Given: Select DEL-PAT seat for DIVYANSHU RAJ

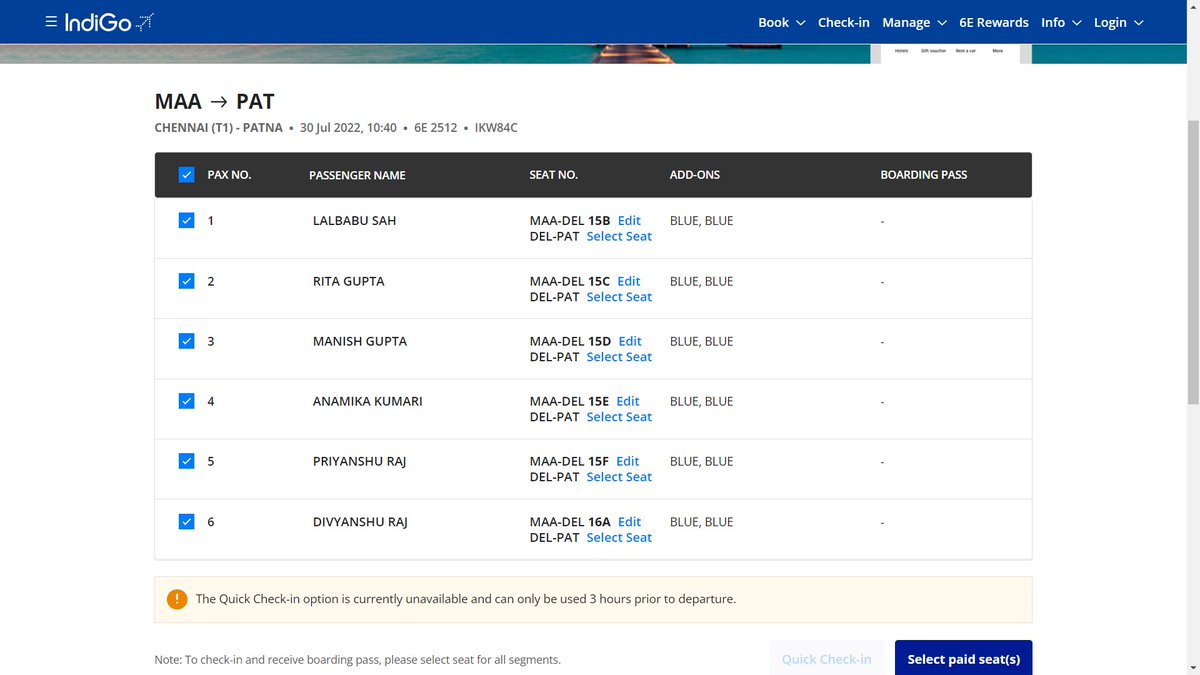Looking at the screenshot, I should coord(619,538).
